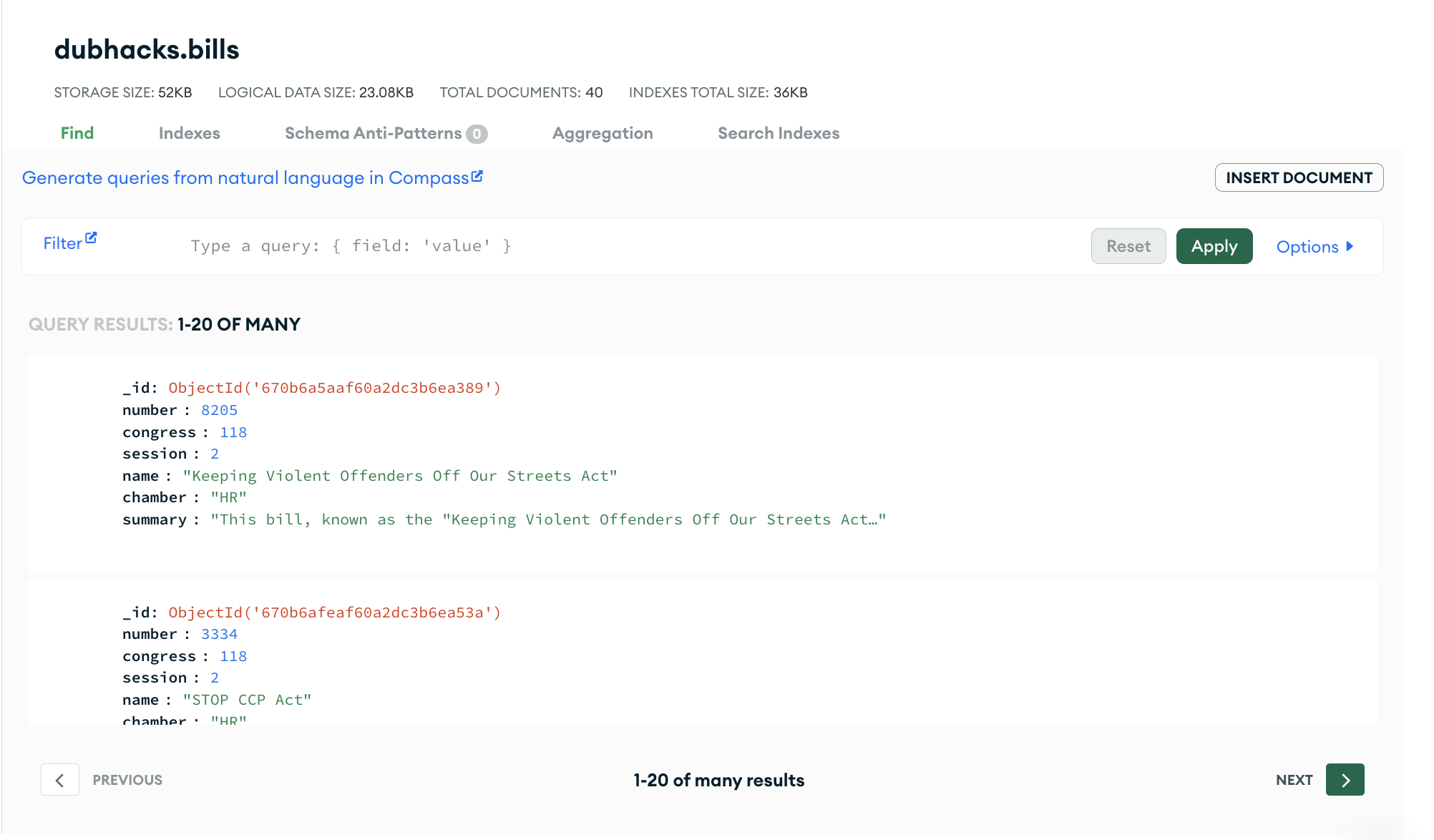The image size is (1434, 840).
Task: Click INSERT DOCUMENT button
Action: (1298, 177)
